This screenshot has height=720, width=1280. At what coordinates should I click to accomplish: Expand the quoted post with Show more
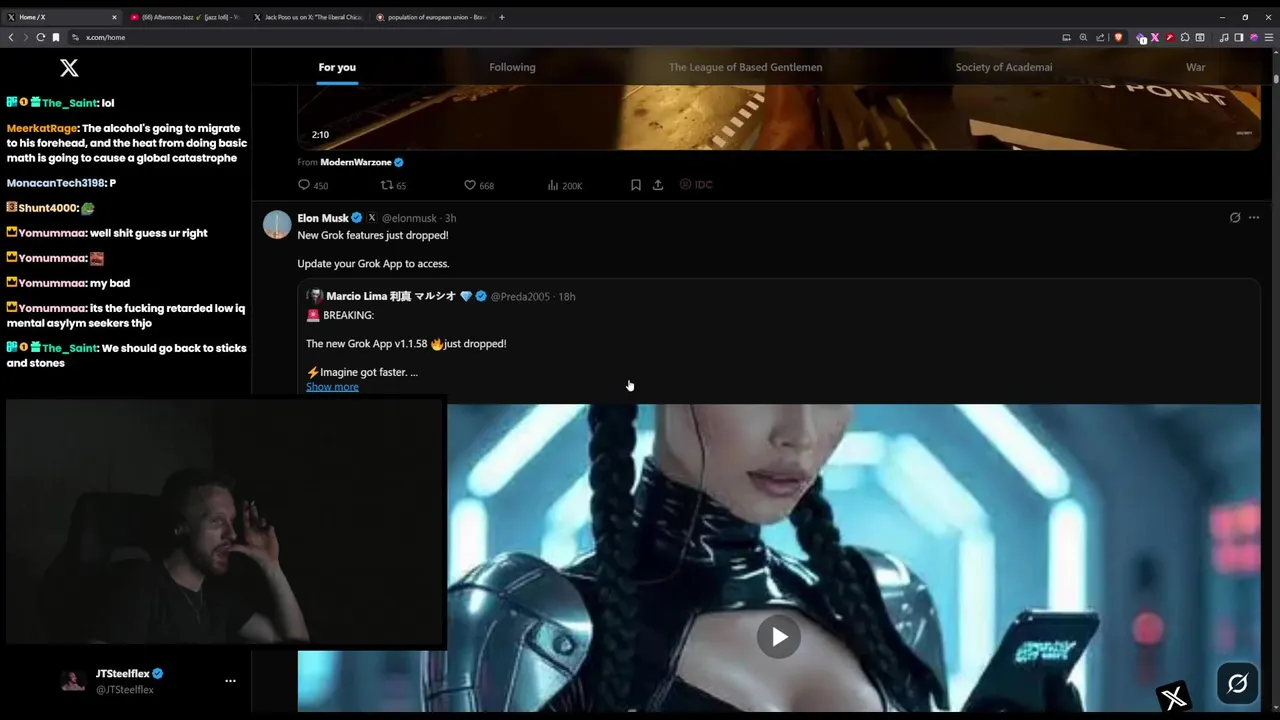[332, 387]
